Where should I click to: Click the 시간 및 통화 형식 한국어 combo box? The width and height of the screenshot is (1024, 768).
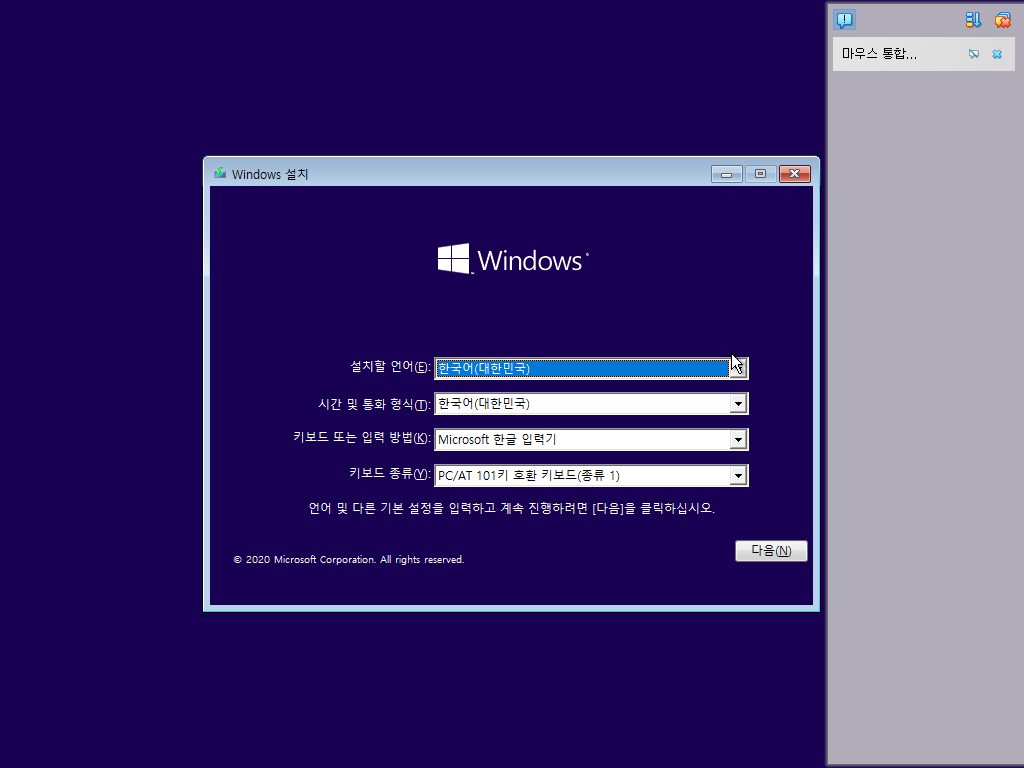591,404
